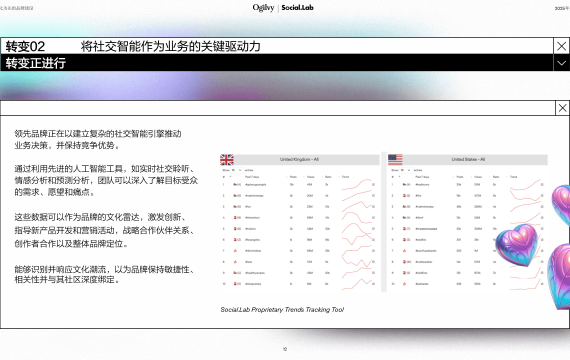
Task: Click Views column header in United States table
Action: [478, 177]
